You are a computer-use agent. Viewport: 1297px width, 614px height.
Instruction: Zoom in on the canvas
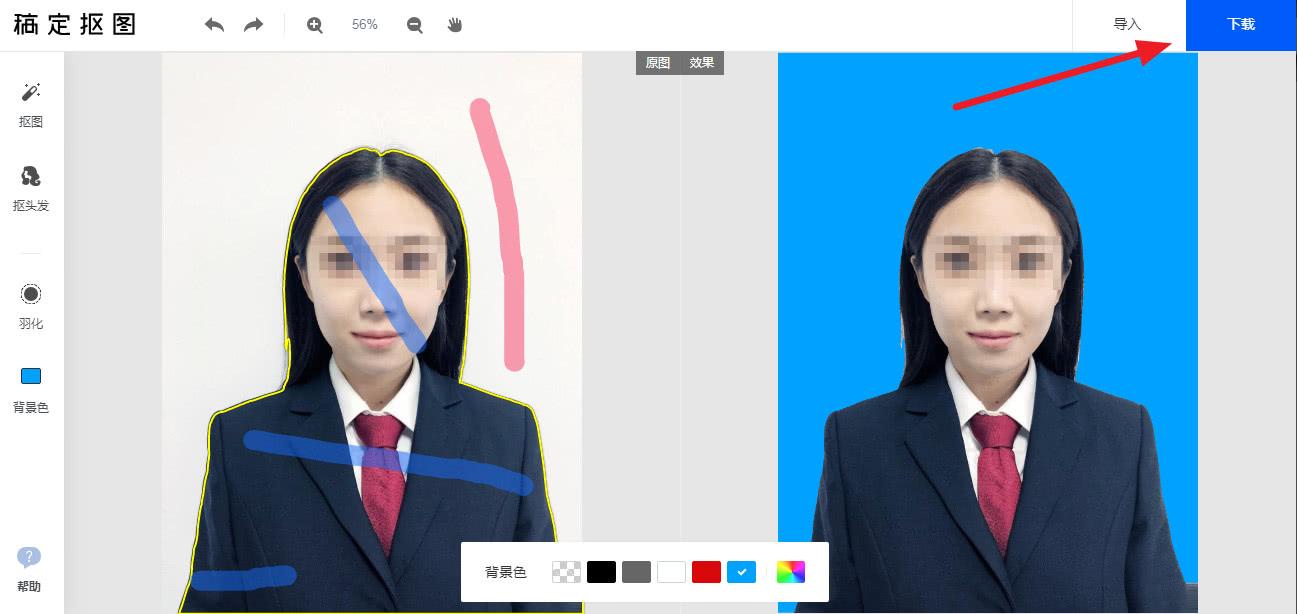314,24
